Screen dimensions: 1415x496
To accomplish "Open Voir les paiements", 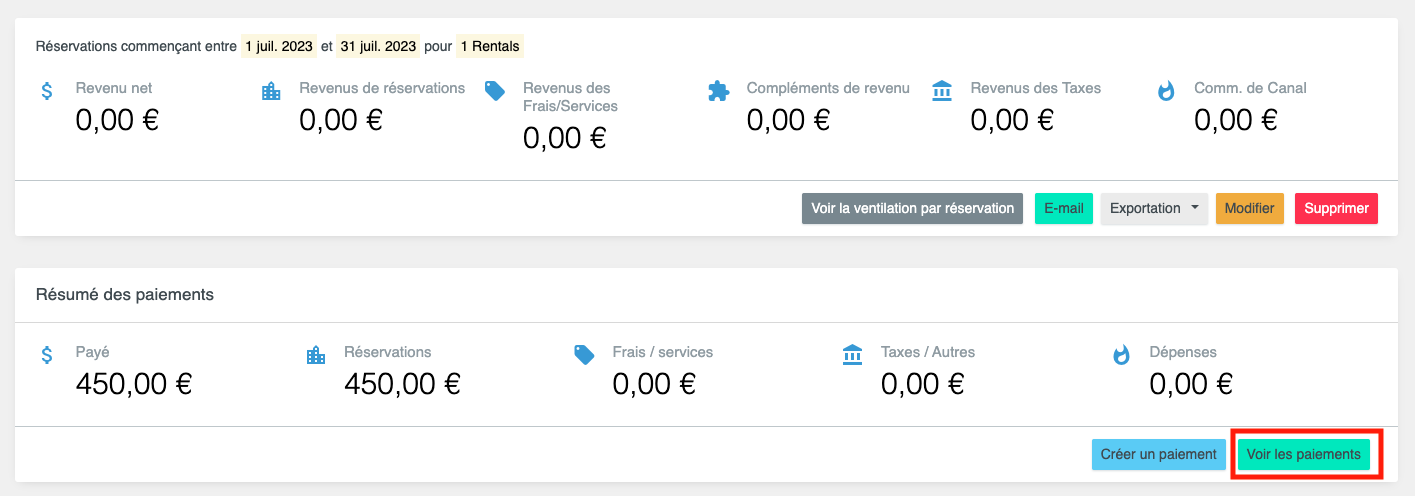I will 1303,455.
